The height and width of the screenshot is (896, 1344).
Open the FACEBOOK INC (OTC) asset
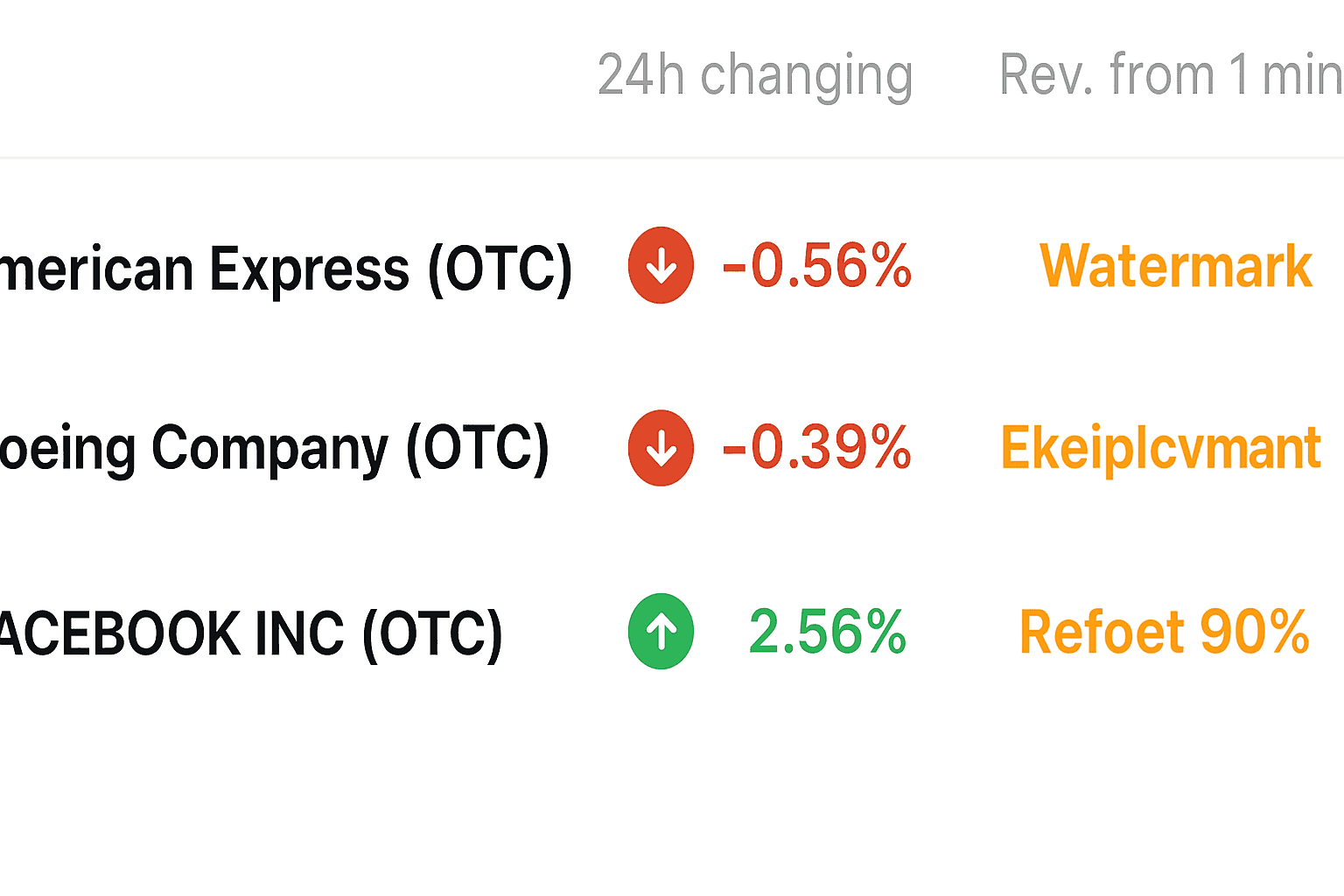(x=250, y=633)
